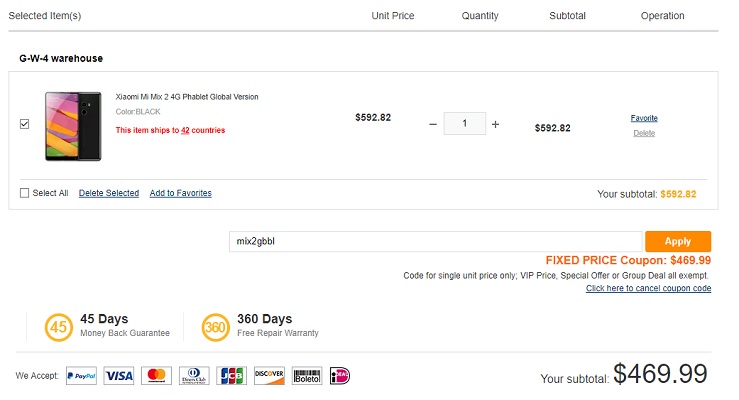Click the iDEAL payment icon
Image resolution: width=739 pixels, height=400 pixels.
coord(340,376)
